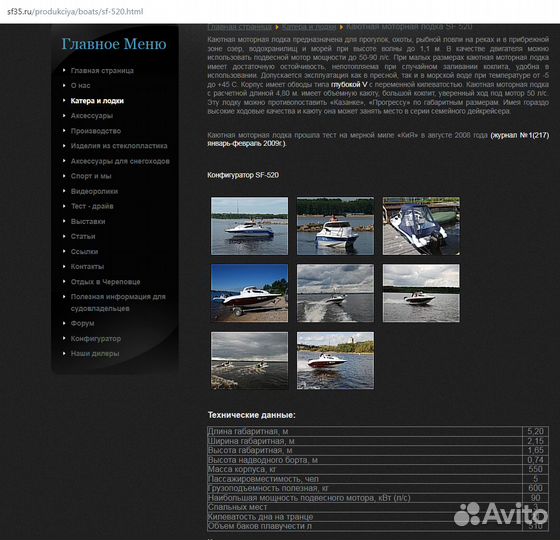Go to Аксессуары section
The height and width of the screenshot is (540, 560).
click(91, 116)
